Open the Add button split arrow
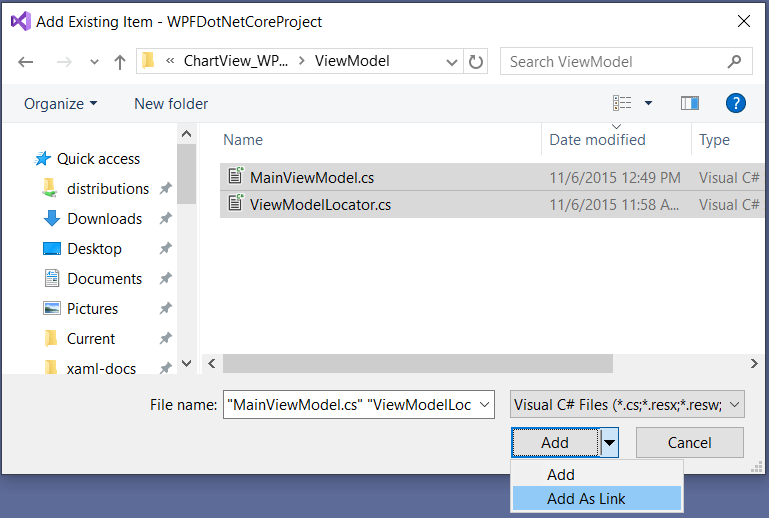The image size is (769, 518). (609, 442)
